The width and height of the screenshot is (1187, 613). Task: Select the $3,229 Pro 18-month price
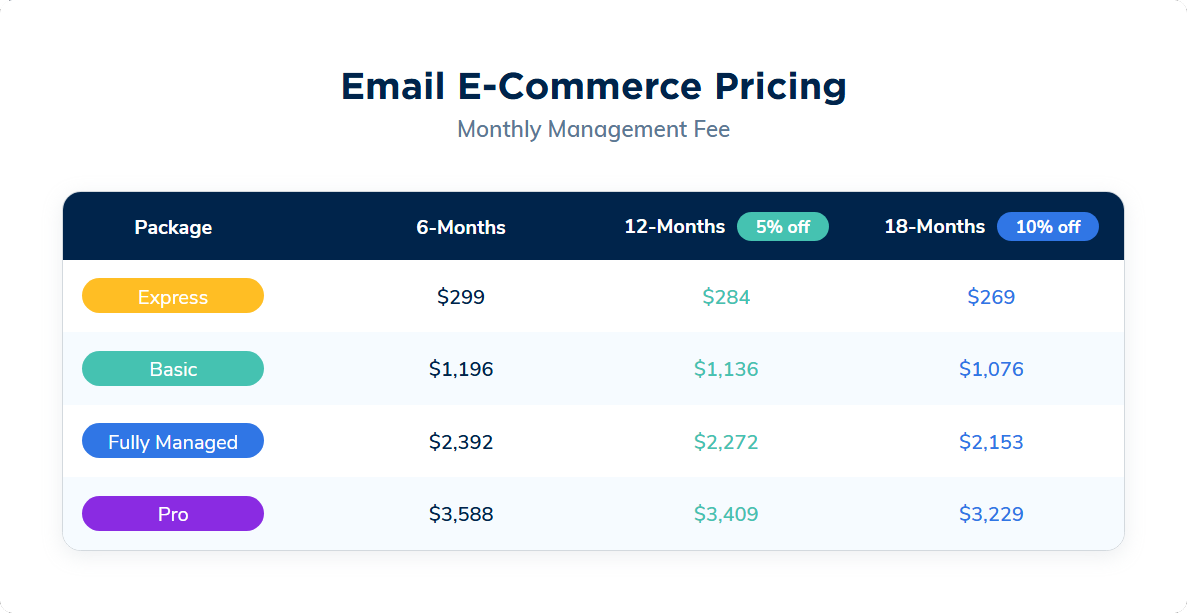991,514
